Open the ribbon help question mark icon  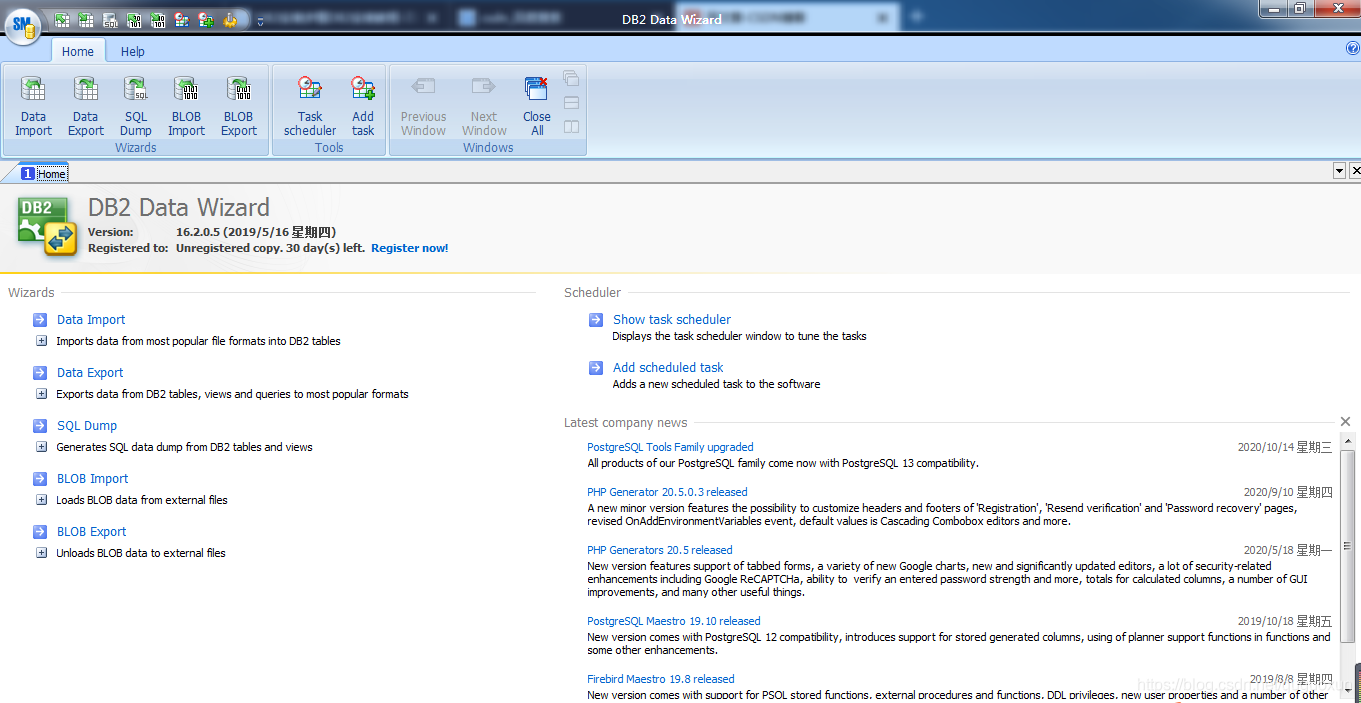pyautogui.click(x=1353, y=48)
